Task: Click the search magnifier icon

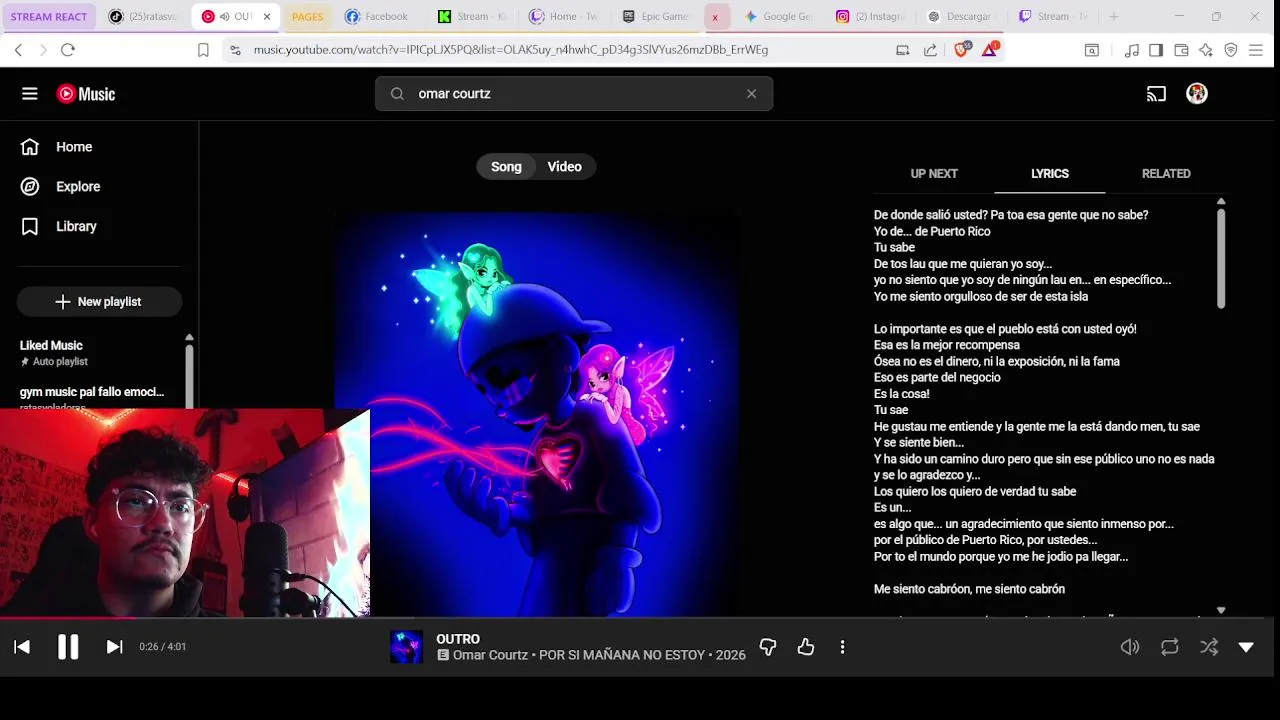Action: [397, 94]
